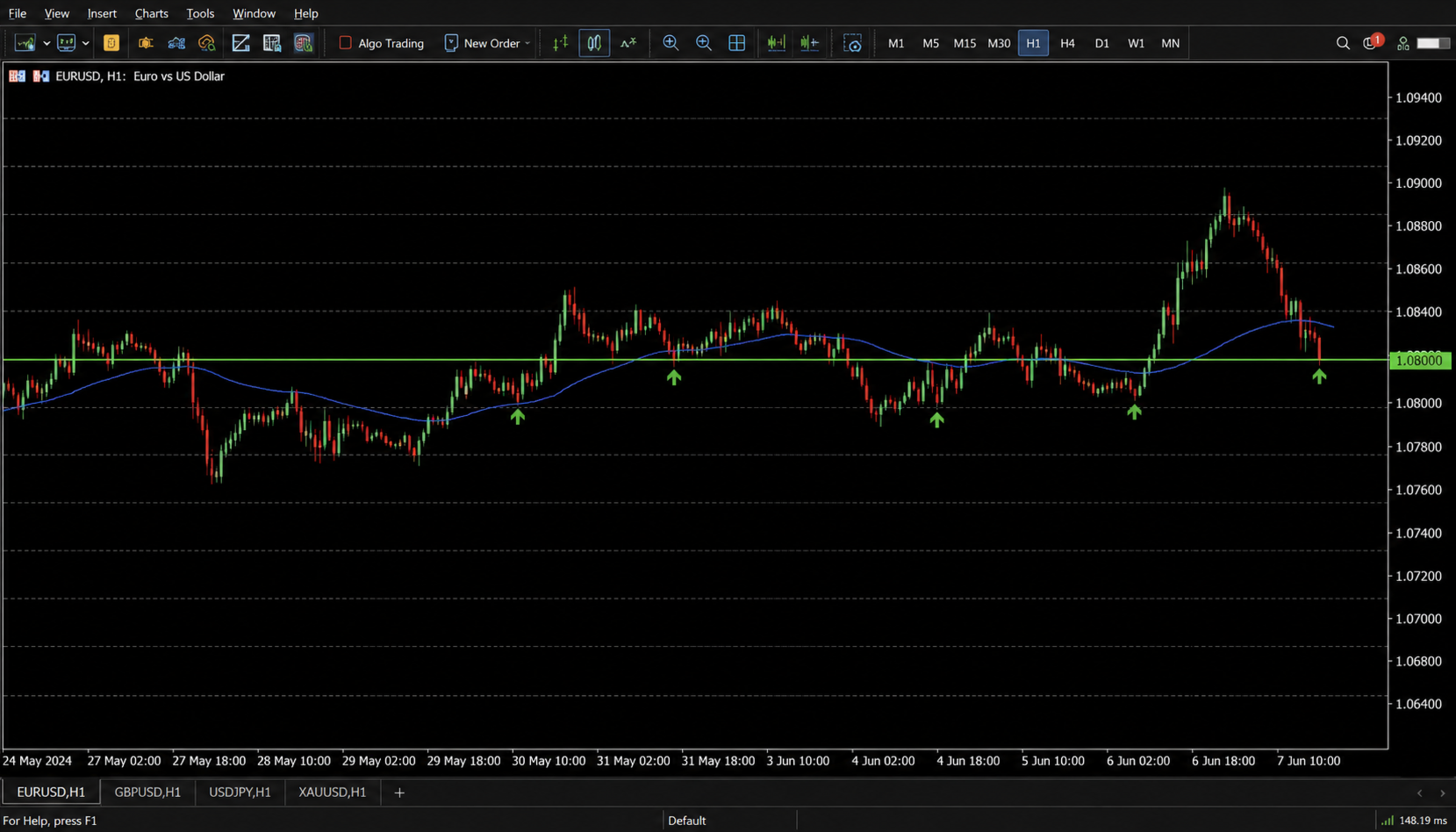The image size is (1456, 832).
Task: Select the active H1 timeframe button
Action: pyautogui.click(x=1033, y=43)
